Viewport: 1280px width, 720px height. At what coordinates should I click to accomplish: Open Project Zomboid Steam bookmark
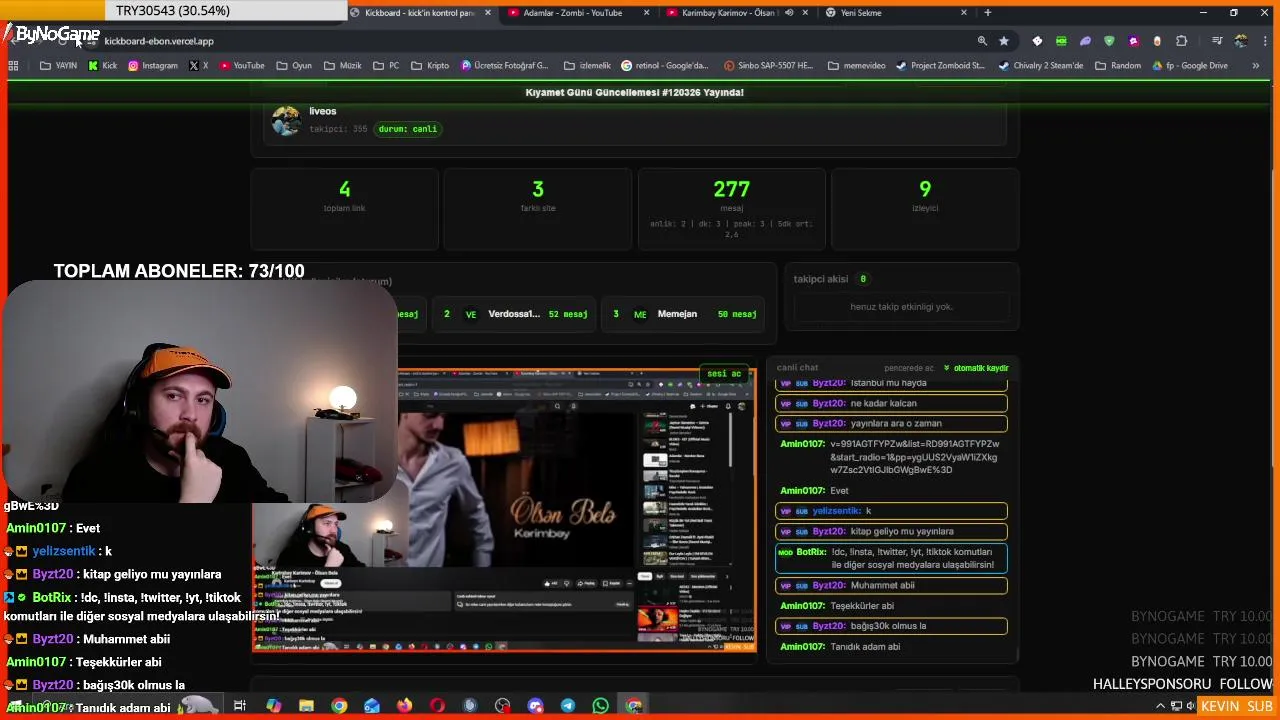pyautogui.click(x=940, y=66)
